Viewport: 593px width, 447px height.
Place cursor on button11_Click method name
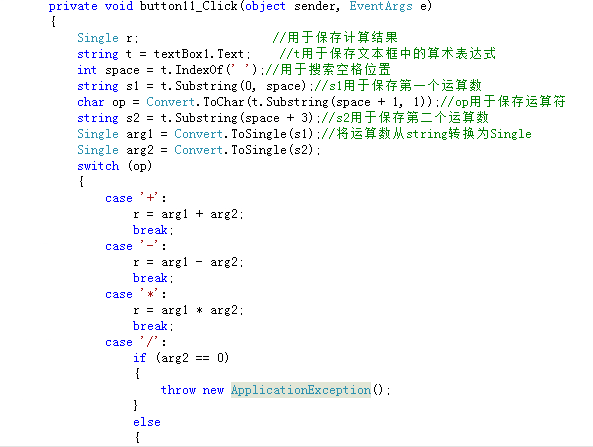coord(189,6)
